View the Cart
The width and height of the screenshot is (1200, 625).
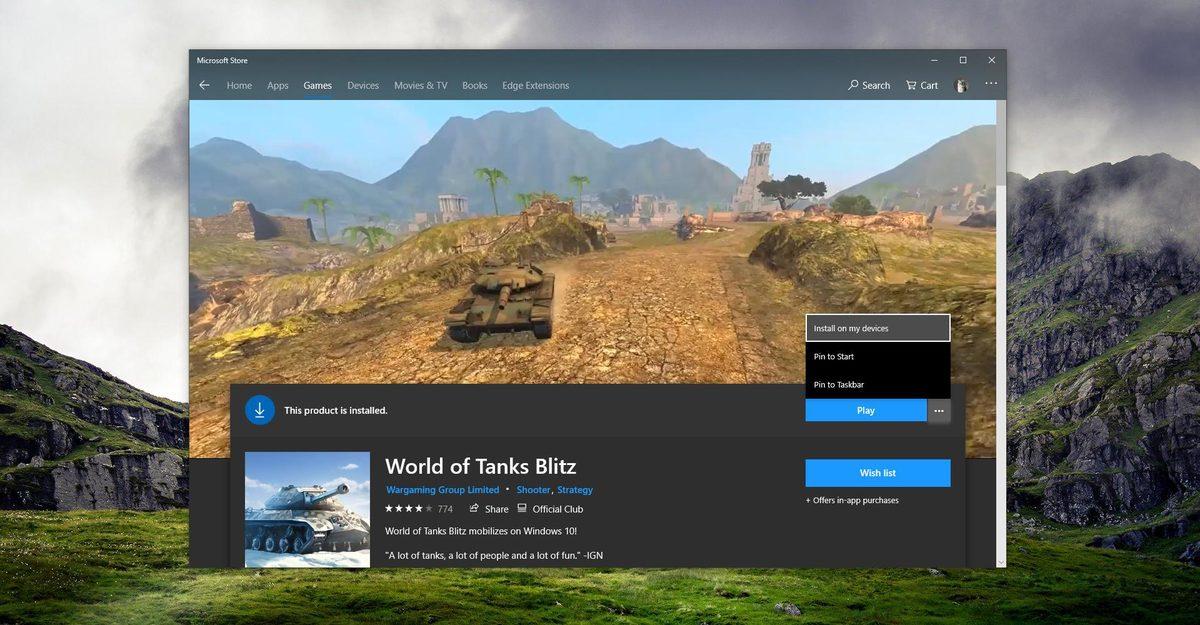[x=920, y=85]
